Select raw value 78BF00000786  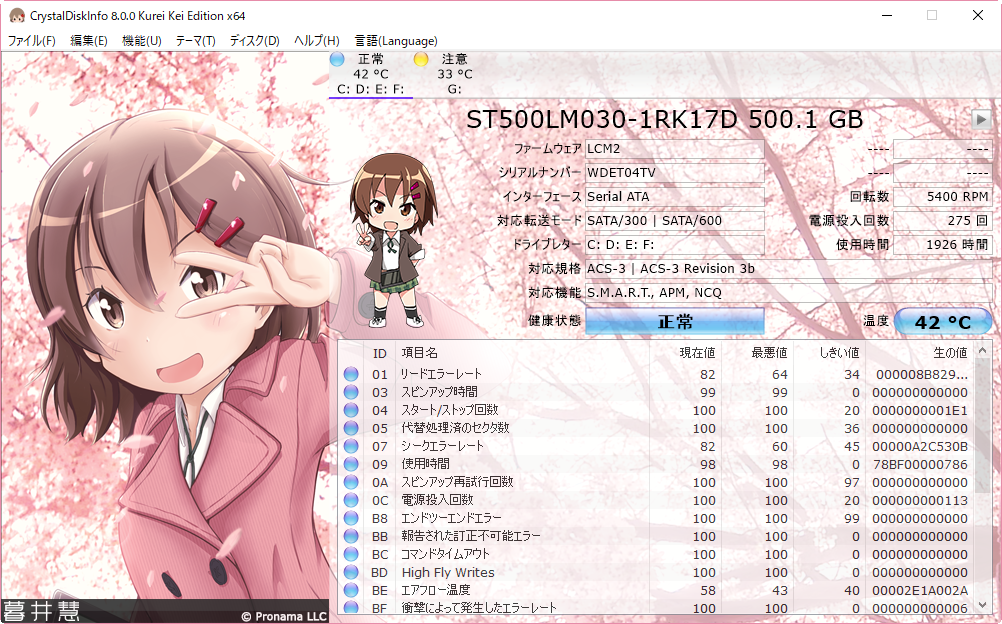pyautogui.click(x=920, y=464)
